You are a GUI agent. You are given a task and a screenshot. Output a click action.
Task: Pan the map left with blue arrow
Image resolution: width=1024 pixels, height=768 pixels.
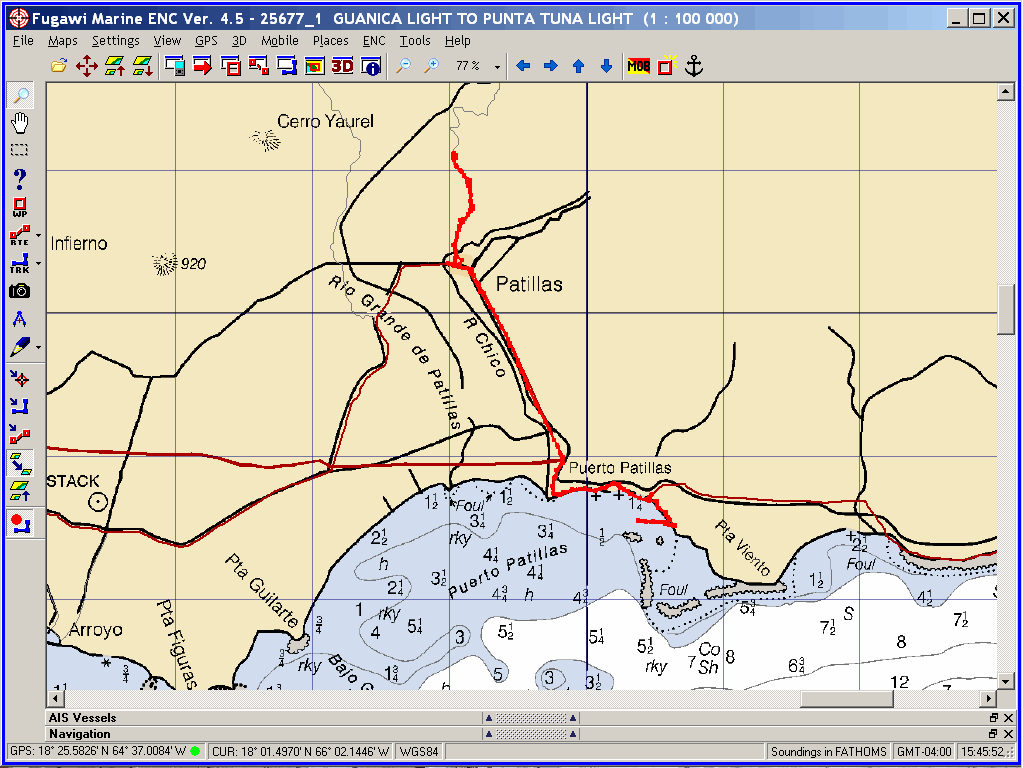523,66
